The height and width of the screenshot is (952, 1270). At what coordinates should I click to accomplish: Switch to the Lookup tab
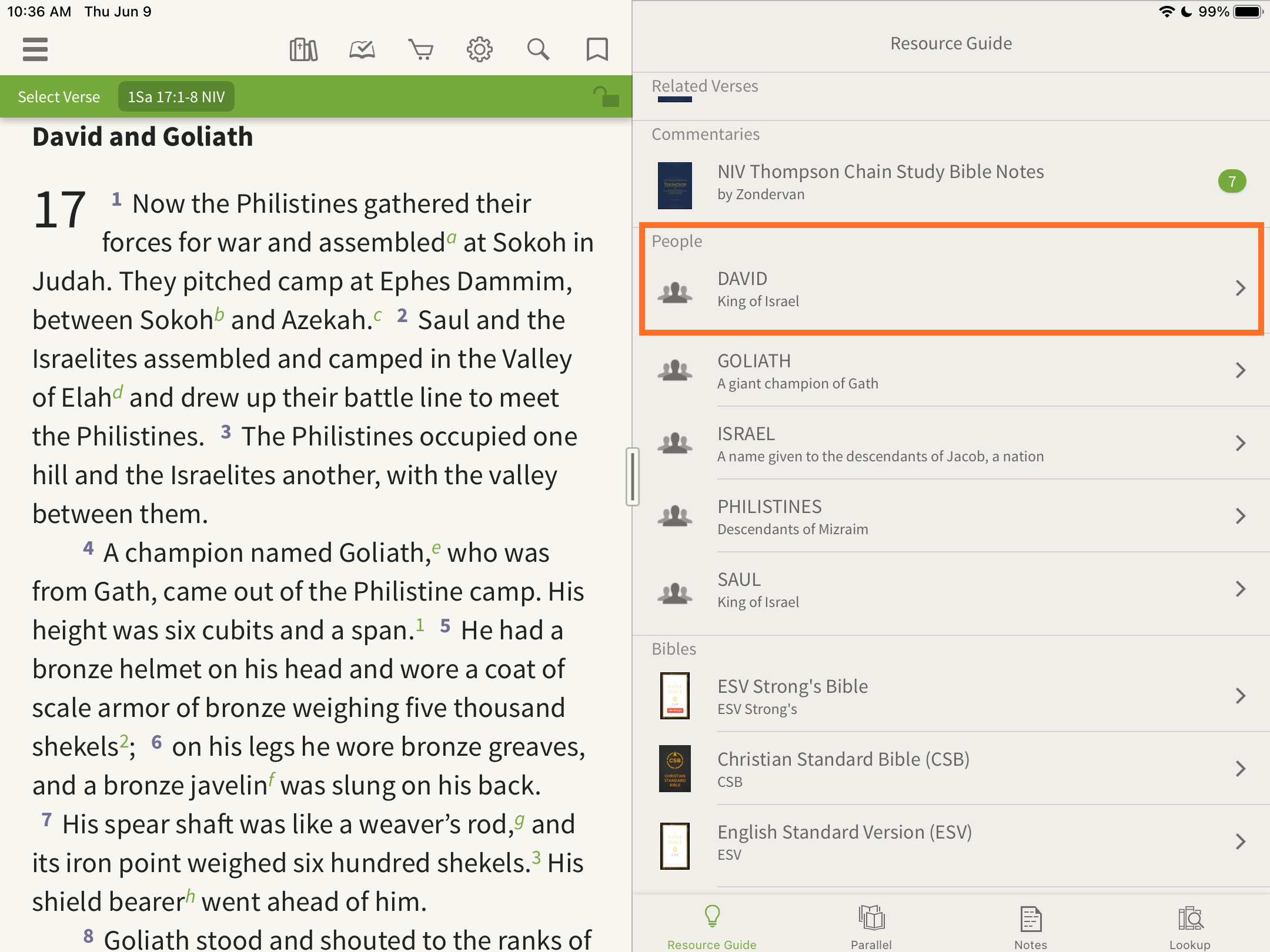coord(1190,927)
